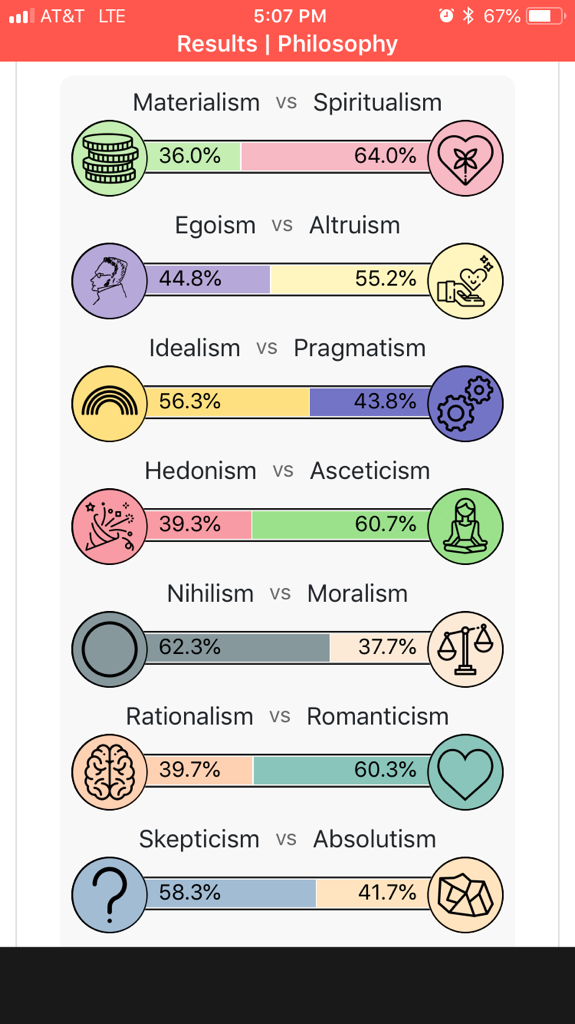575x1024 pixels.
Task: Tap the Idealism rainbow icon
Action: pos(110,403)
